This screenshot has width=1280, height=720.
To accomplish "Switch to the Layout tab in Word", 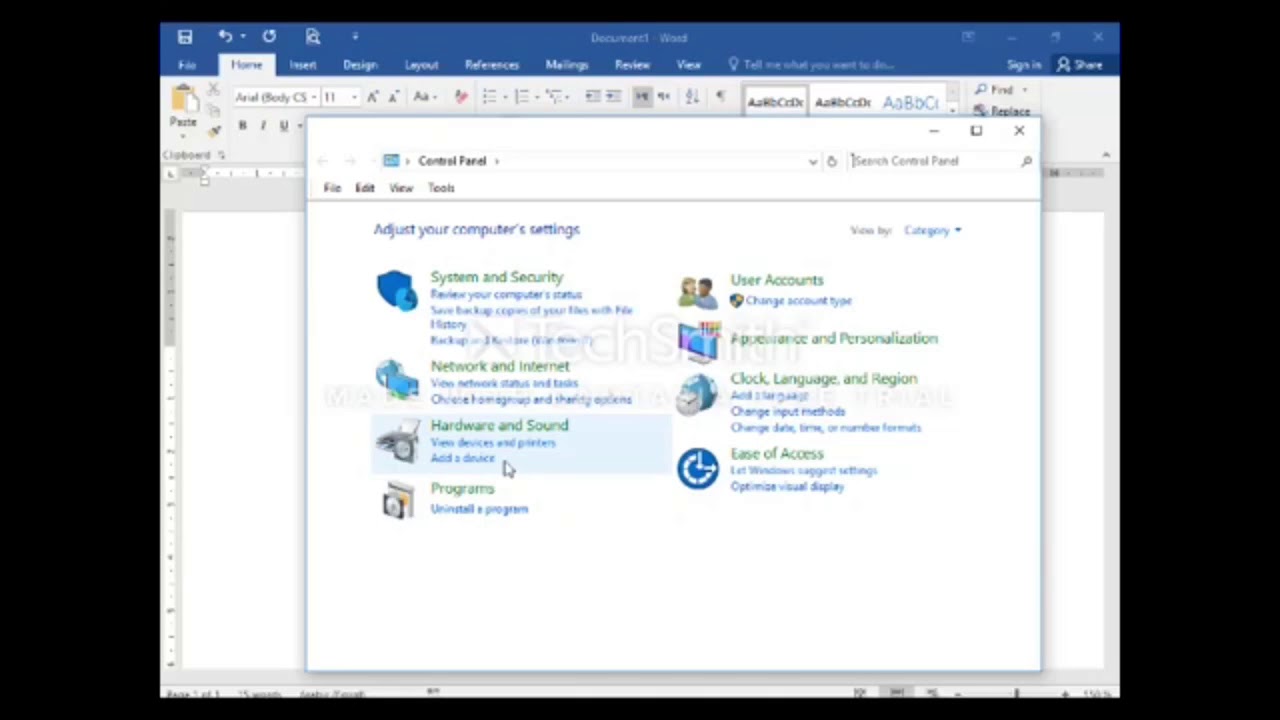I will [421, 65].
